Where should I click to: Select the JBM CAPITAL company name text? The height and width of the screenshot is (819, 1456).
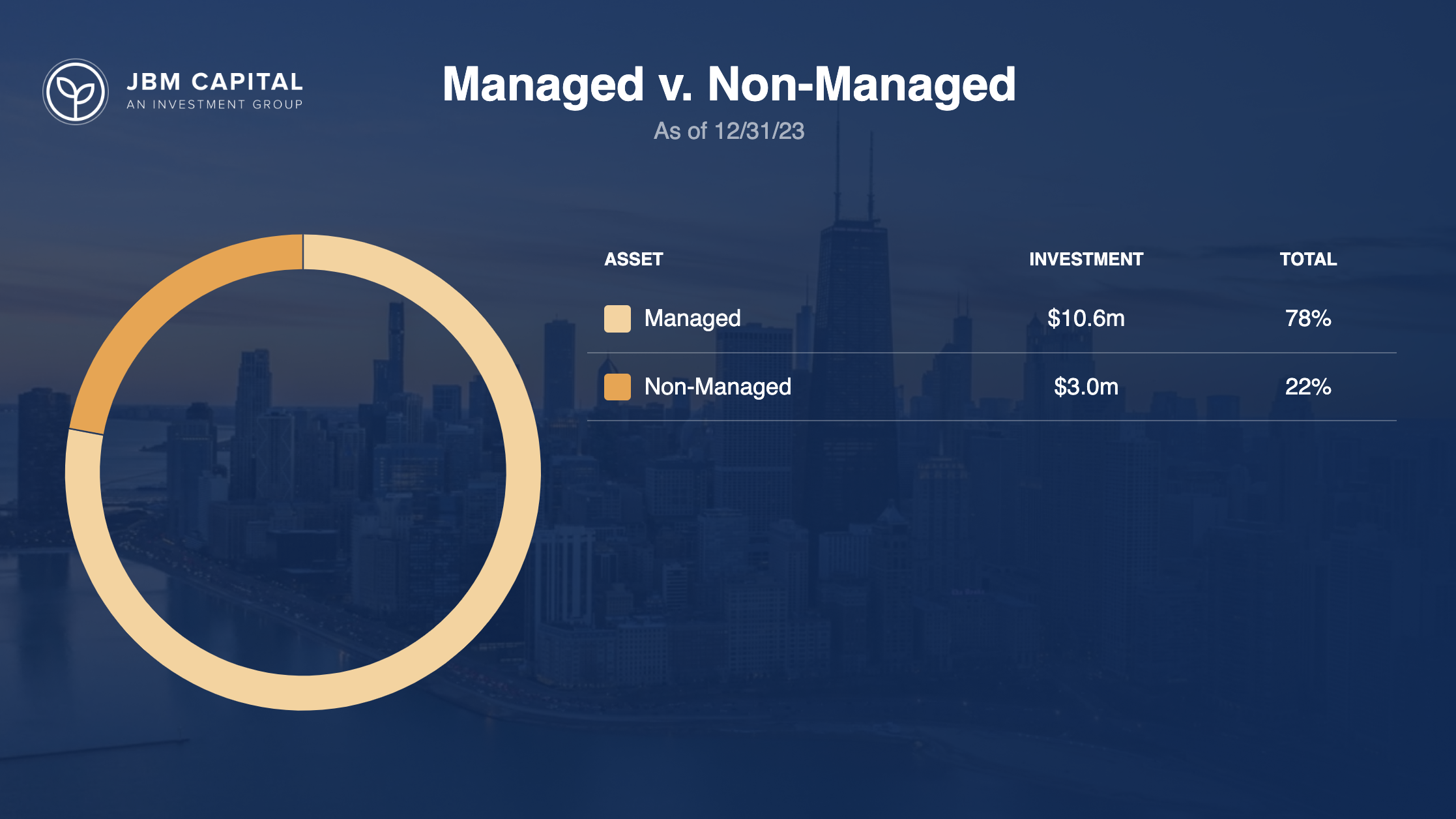coord(214,82)
